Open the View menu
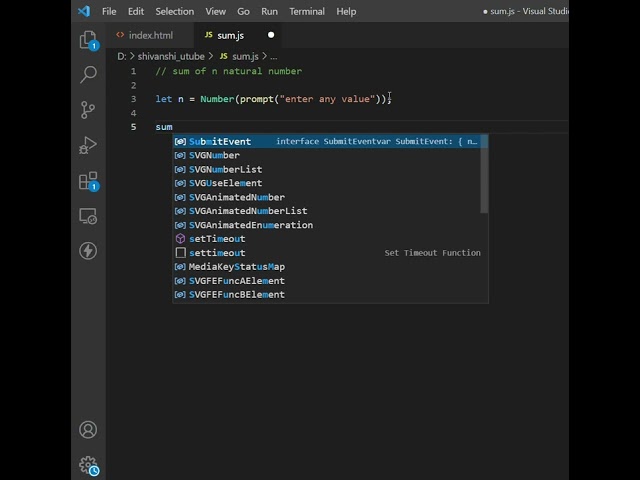 pyautogui.click(x=216, y=11)
